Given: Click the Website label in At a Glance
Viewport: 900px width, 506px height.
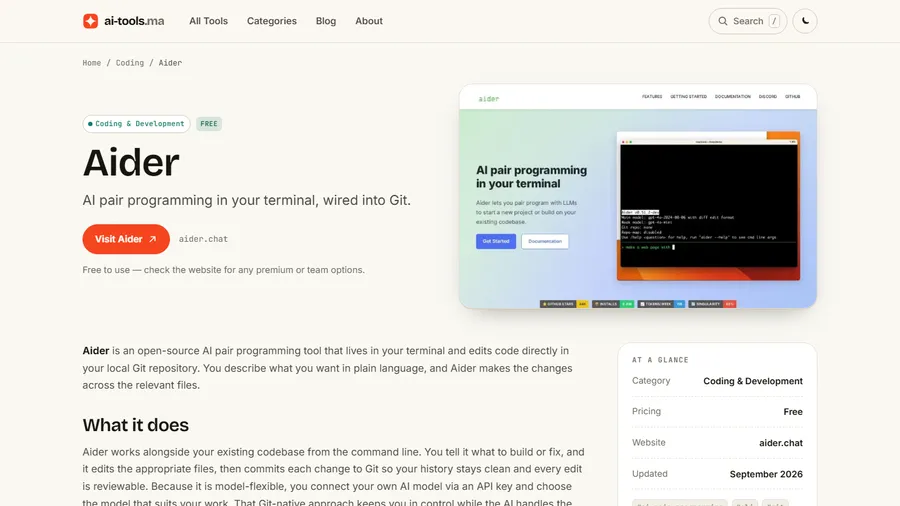Looking at the screenshot, I should pyautogui.click(x=649, y=443).
